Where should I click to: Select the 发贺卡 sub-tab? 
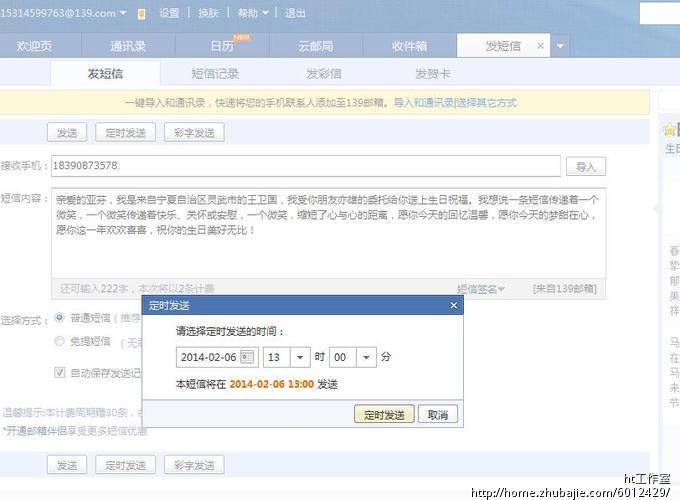click(x=433, y=74)
